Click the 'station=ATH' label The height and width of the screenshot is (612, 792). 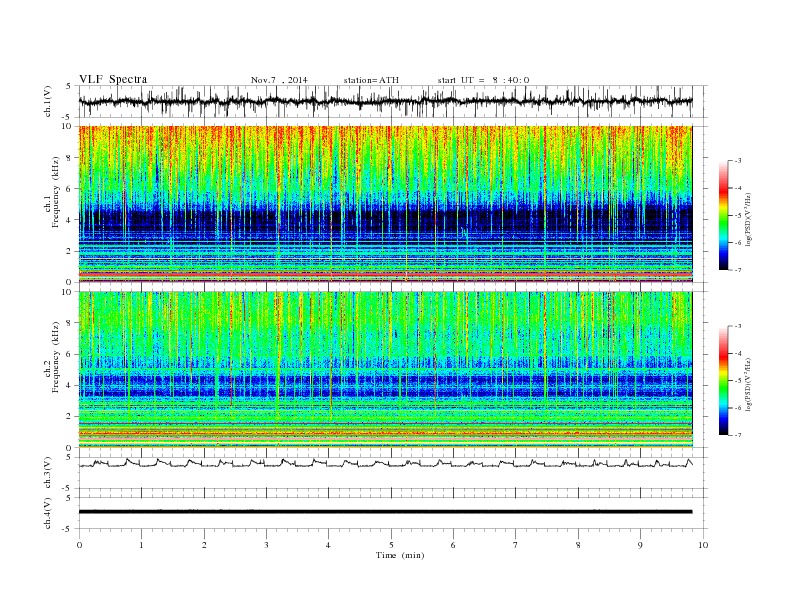pyautogui.click(x=371, y=80)
